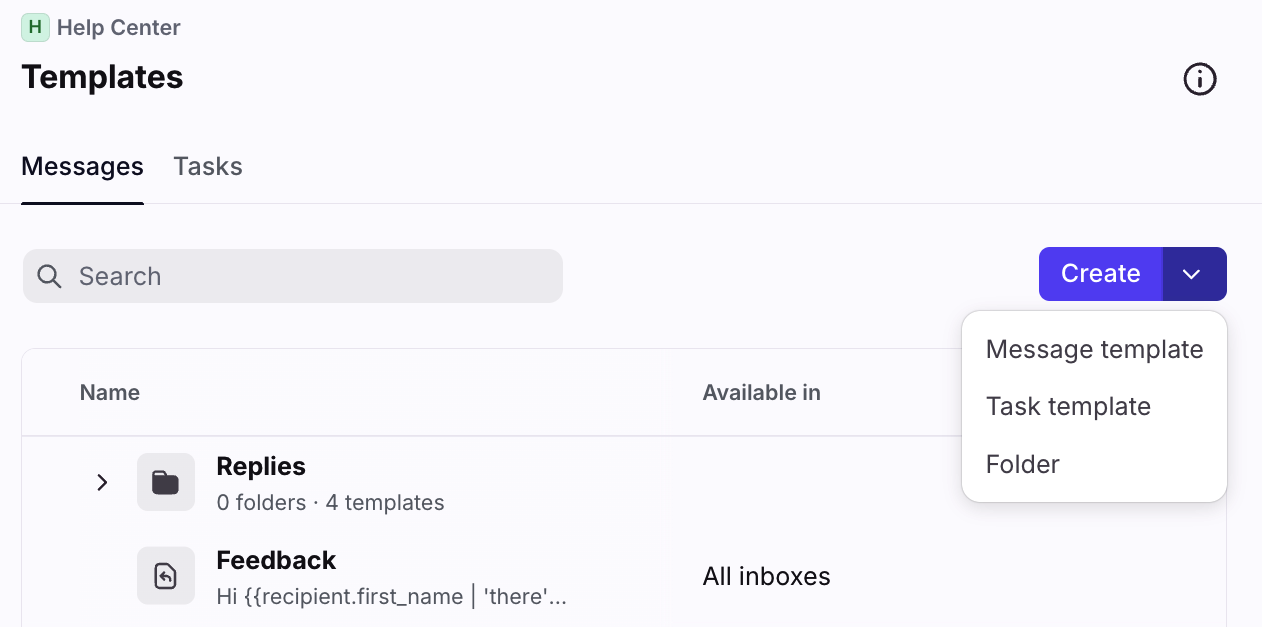Switch to the Messages tab
1262x627 pixels.
pos(82,166)
